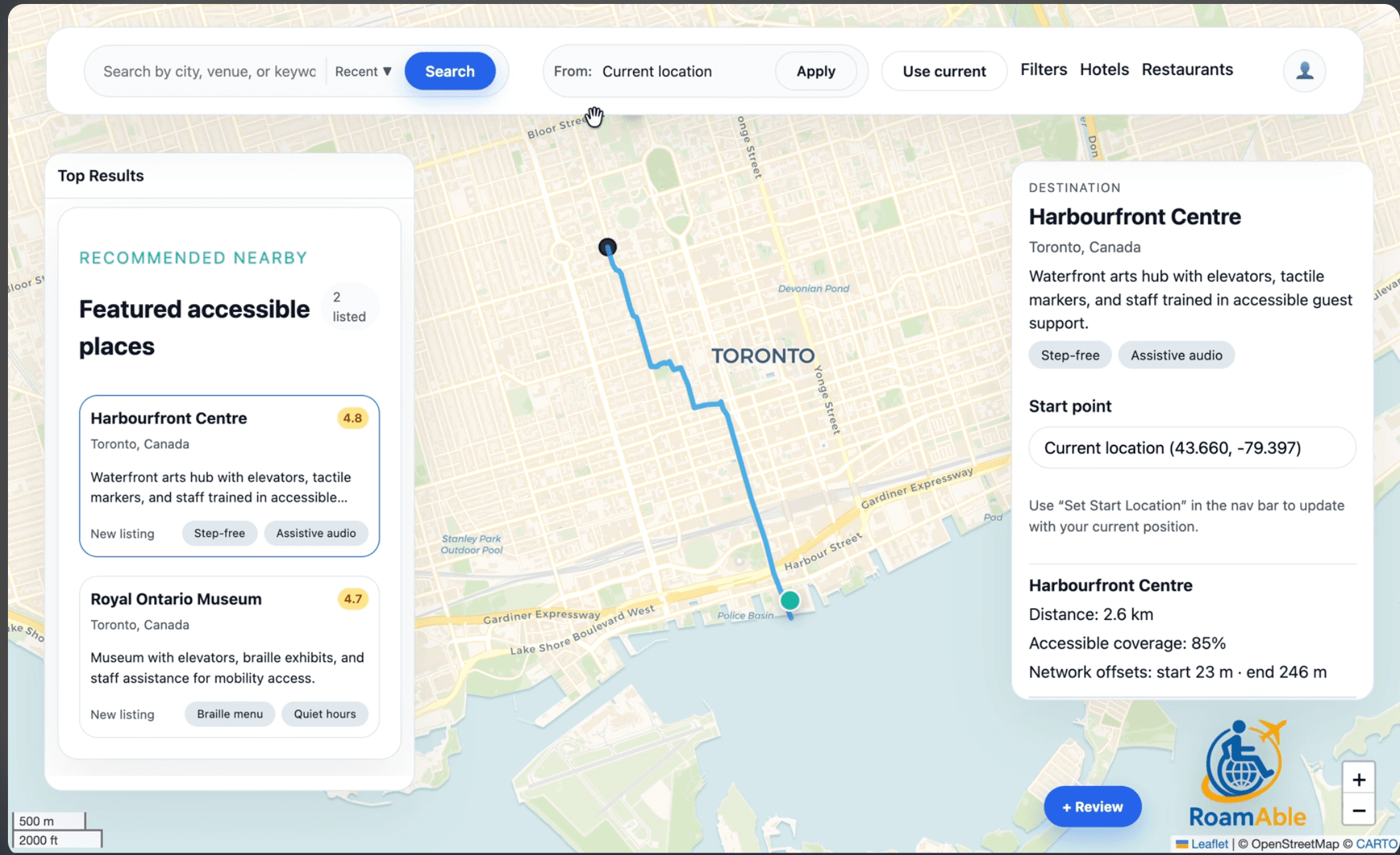Zoom out the map with minus

click(x=1359, y=810)
